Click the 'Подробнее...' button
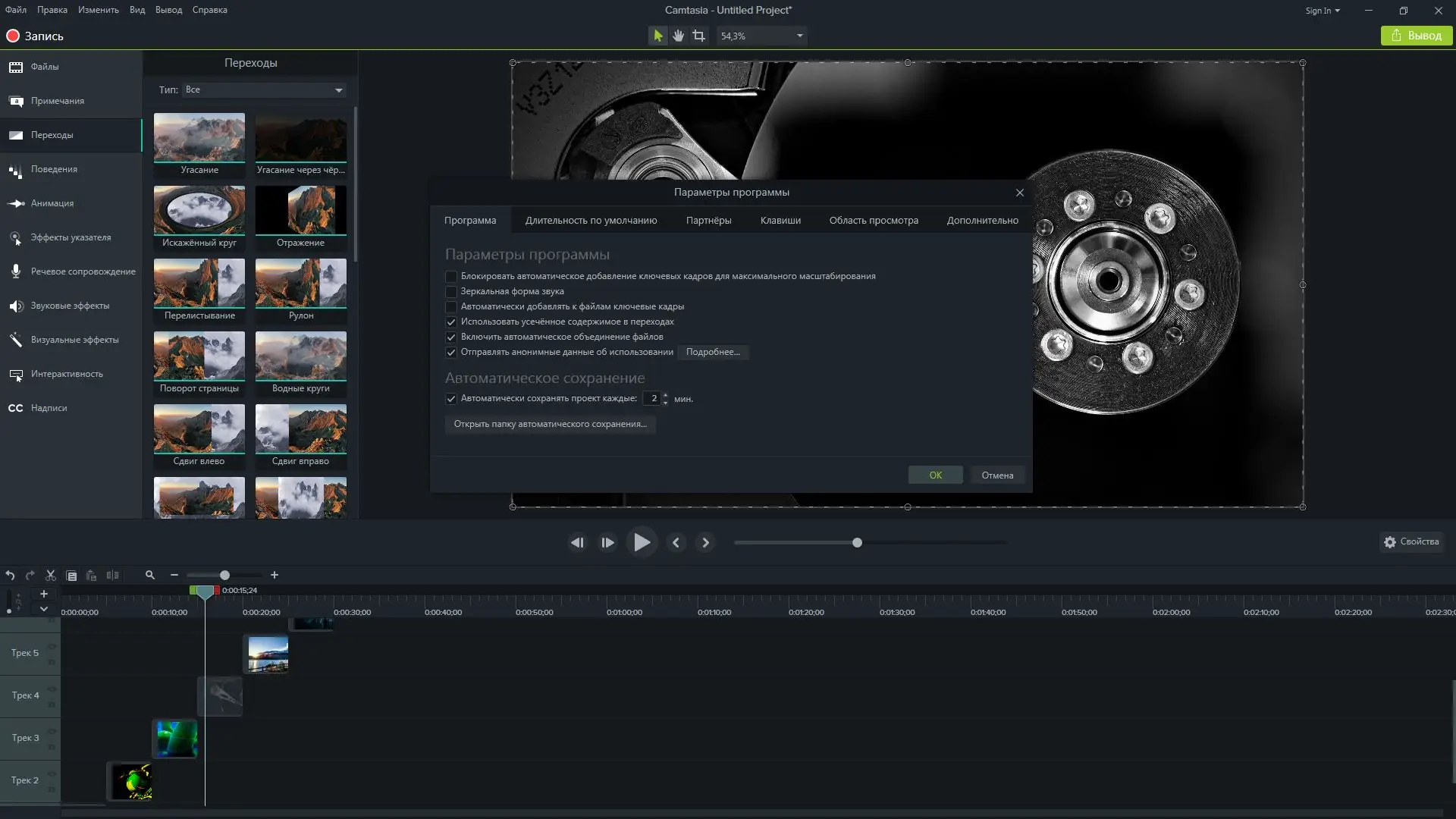Viewport: 1456px width, 819px height. click(713, 352)
